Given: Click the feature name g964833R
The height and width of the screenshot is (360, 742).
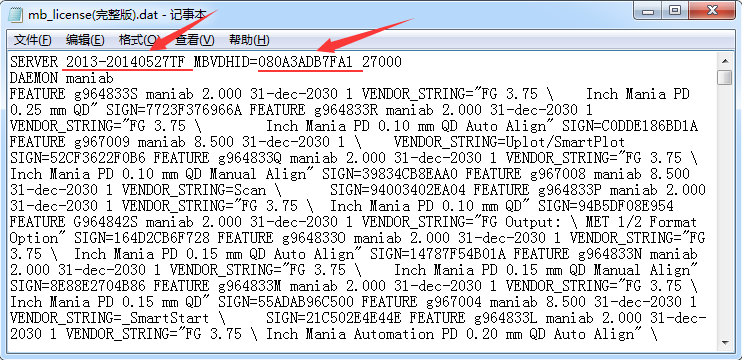Looking at the screenshot, I should pos(346,110).
